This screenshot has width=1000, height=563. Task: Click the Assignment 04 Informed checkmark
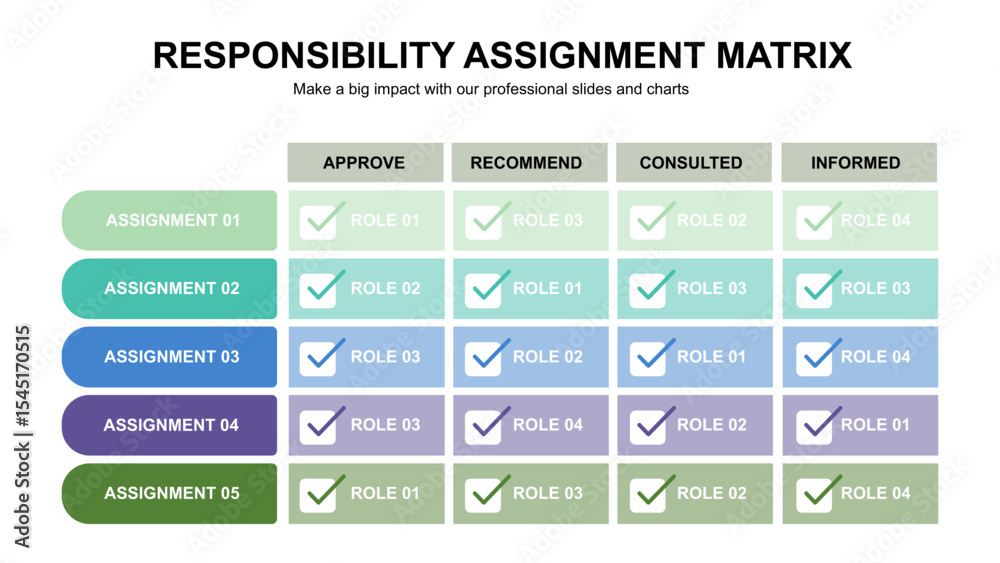(x=818, y=424)
